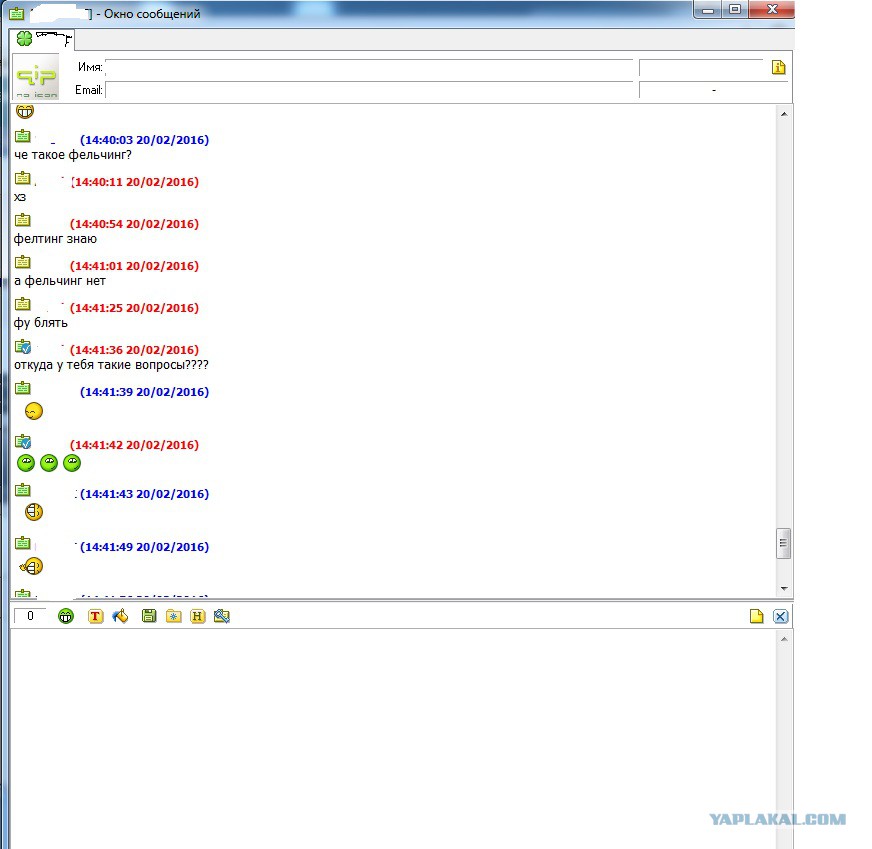Click the message icon beside 14:41:25 timestamp
The image size is (872, 849).
23,304
